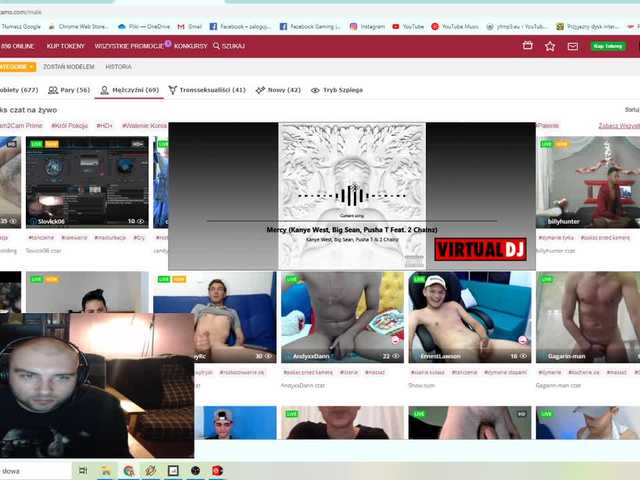This screenshot has width=640, height=480.
Task: Click the AndyxxDann czat link
Action: tap(302, 385)
